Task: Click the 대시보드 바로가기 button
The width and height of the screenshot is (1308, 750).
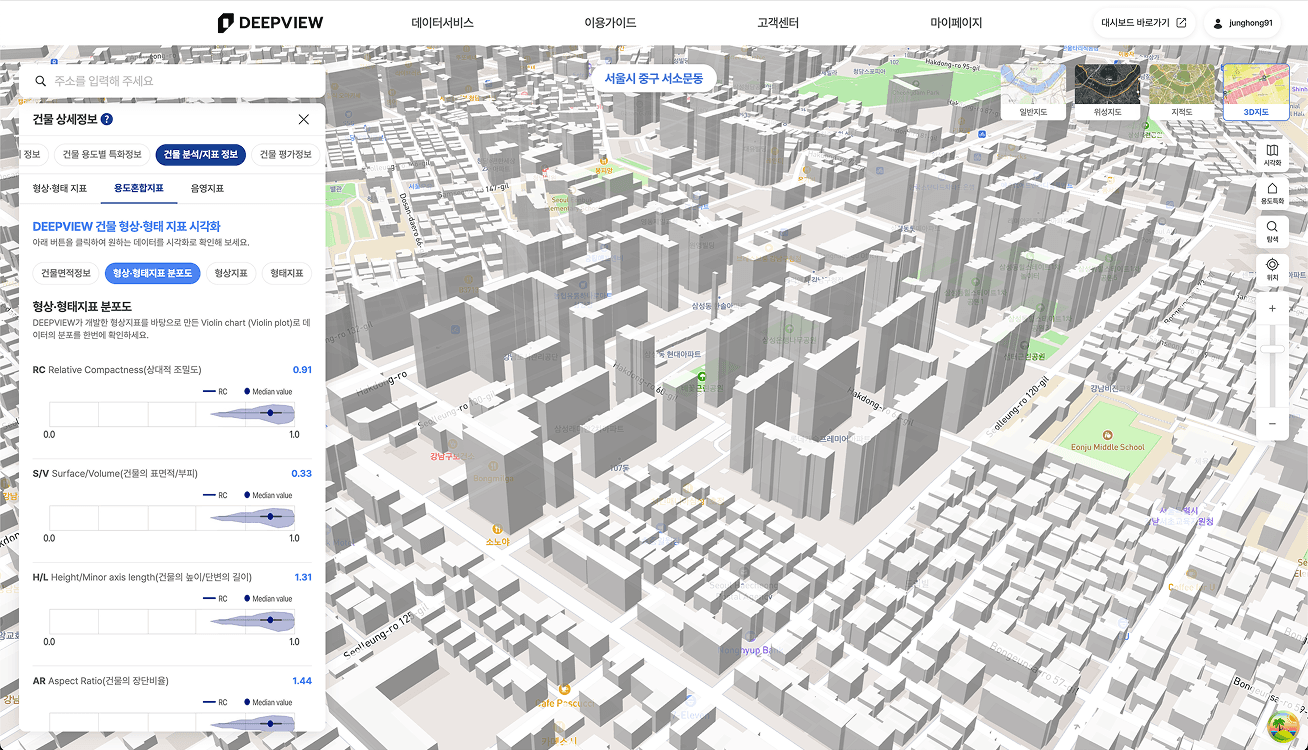Action: click(x=1144, y=22)
